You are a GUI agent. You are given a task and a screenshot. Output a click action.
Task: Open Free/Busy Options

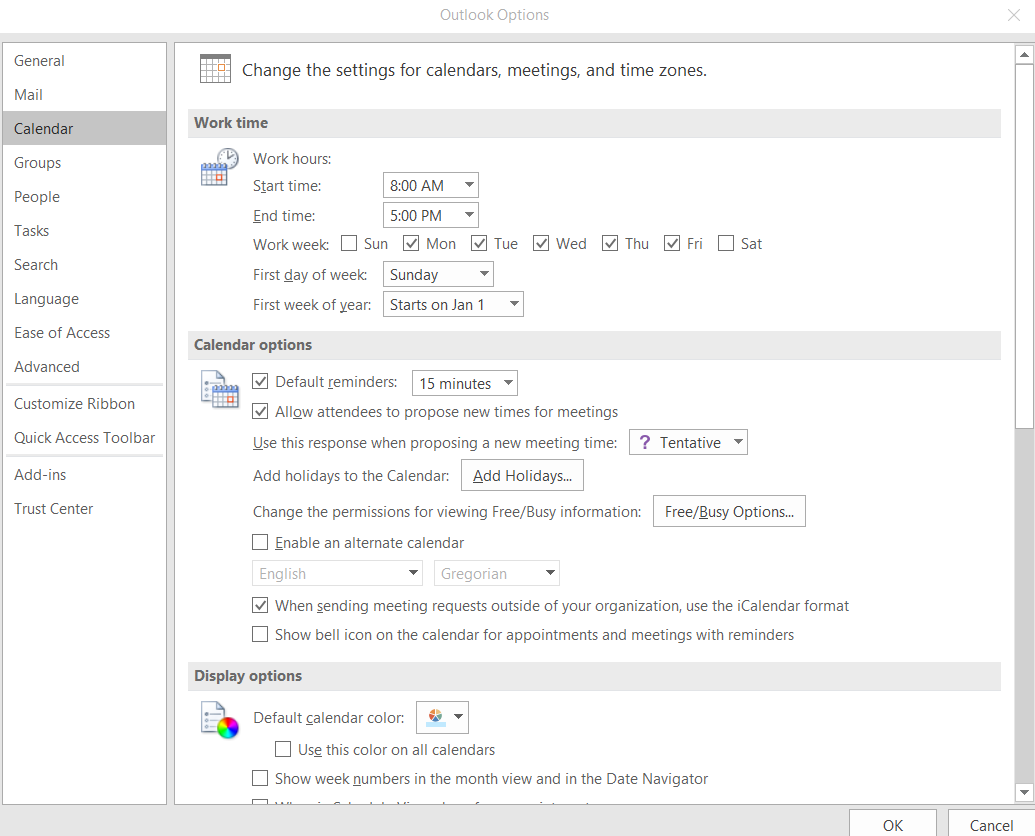click(x=729, y=510)
